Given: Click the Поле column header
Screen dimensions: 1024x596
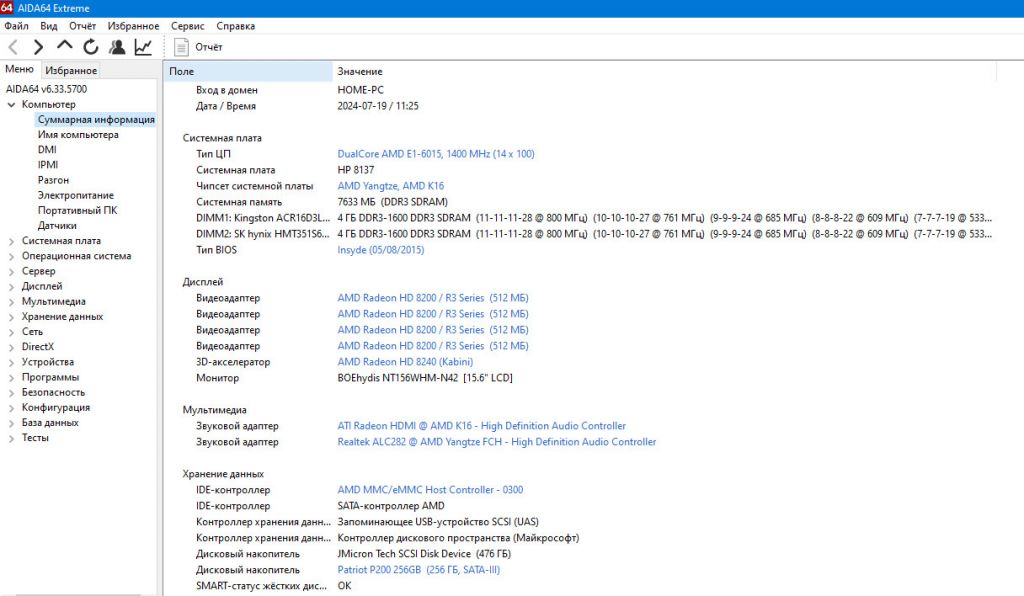Looking at the screenshot, I should (248, 71).
